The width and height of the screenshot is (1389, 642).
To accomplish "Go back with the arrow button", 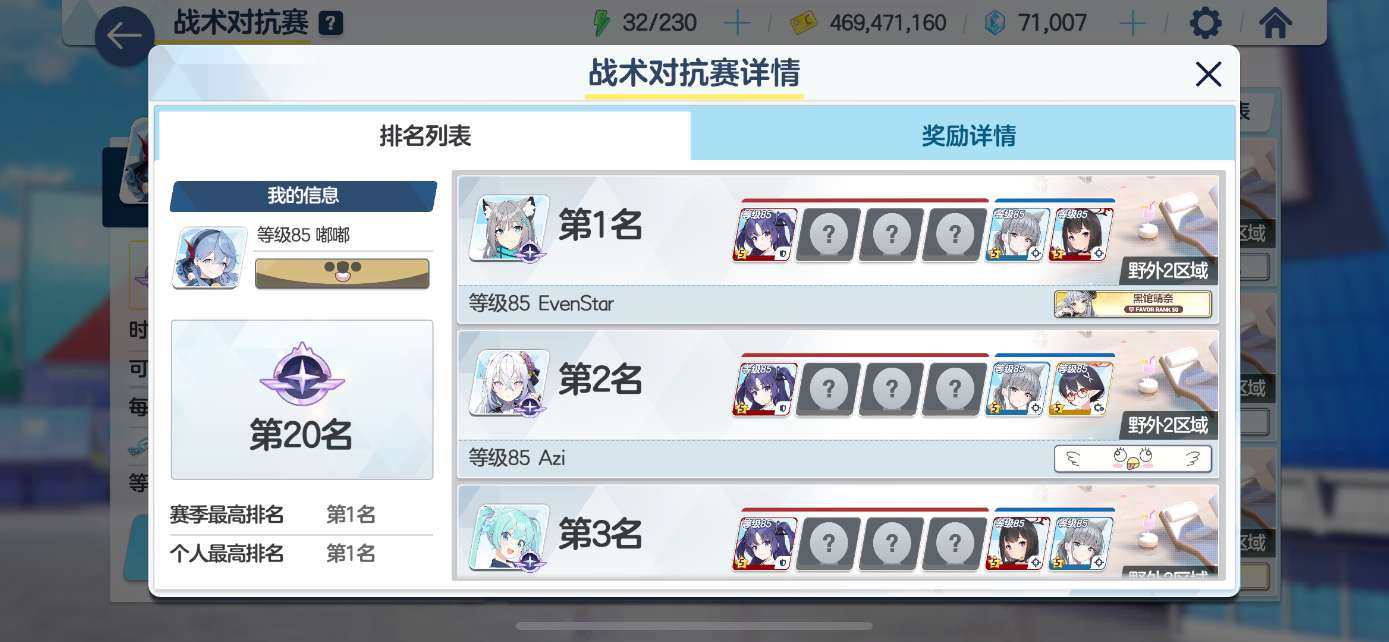I will point(125,37).
